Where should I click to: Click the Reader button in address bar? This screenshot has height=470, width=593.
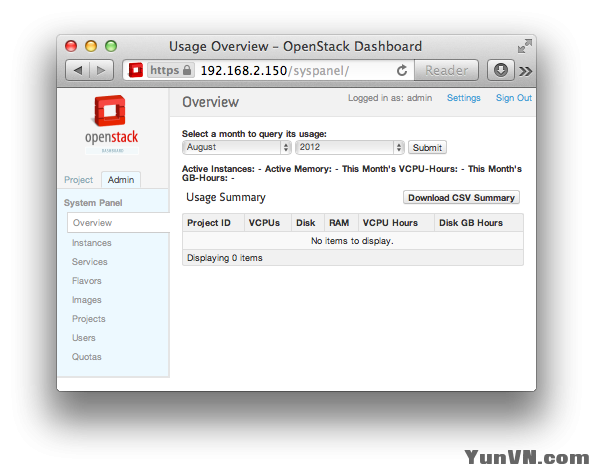[446, 70]
